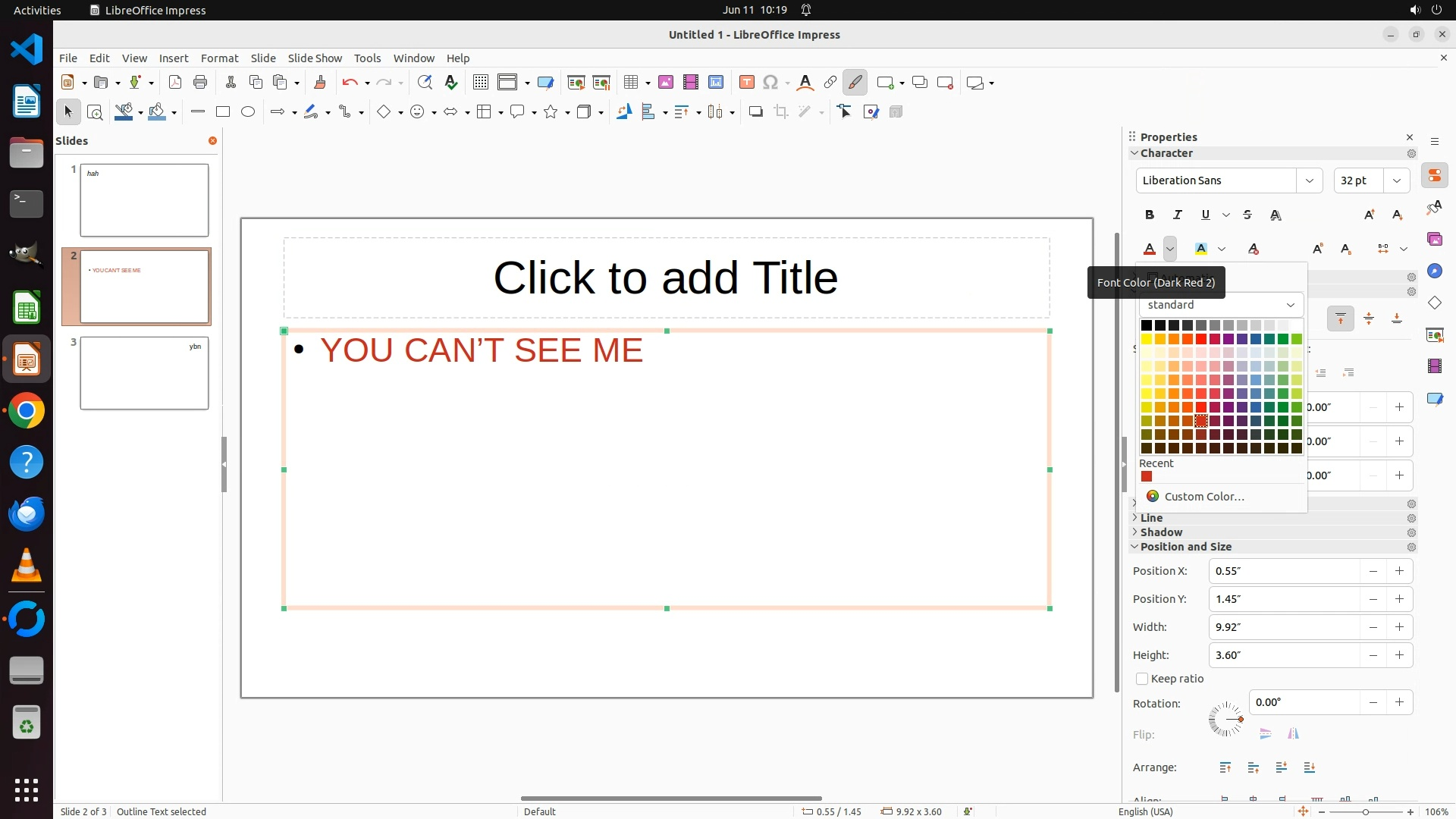Toggle Italic in the Character panel
The width and height of the screenshot is (1456, 819).
tap(1177, 215)
